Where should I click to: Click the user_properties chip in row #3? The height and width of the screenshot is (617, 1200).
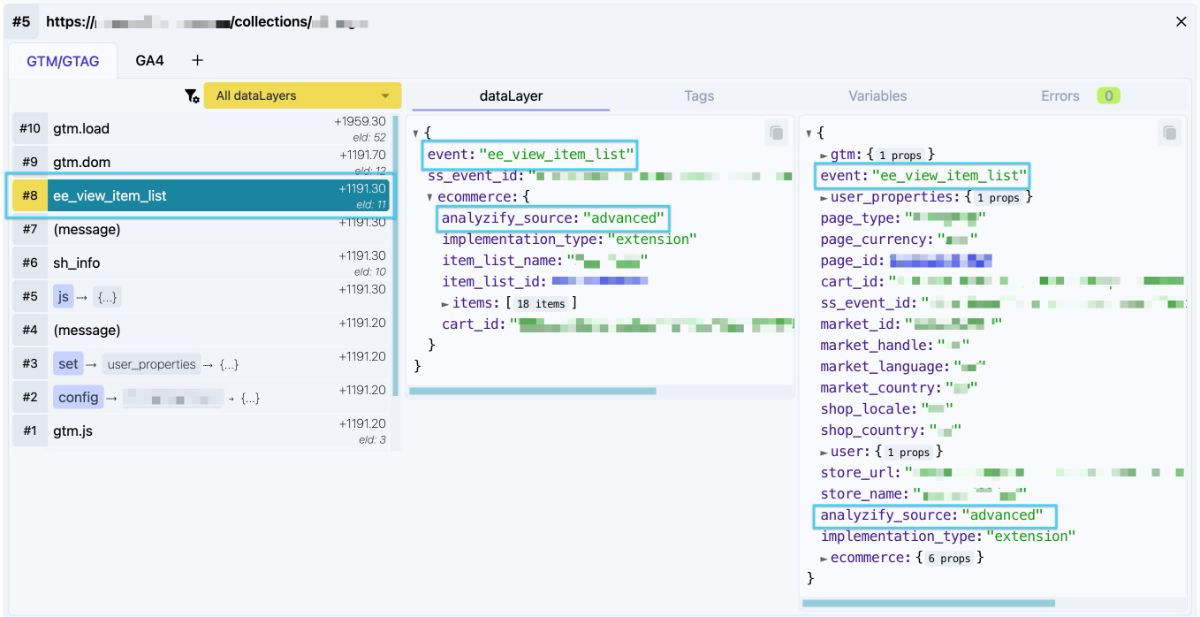point(152,364)
